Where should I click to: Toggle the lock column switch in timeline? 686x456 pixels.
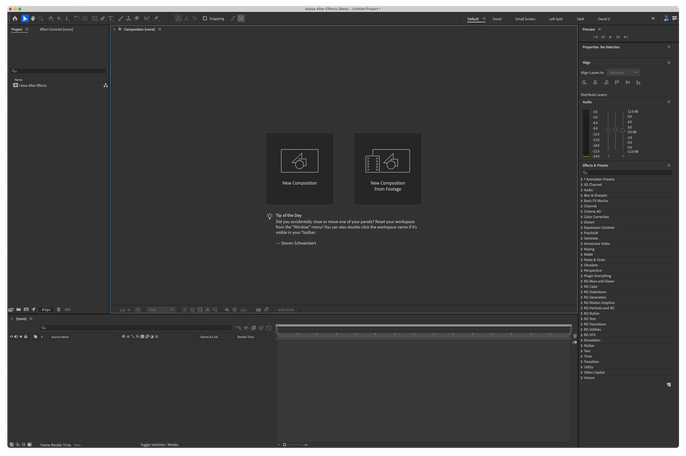tap(26, 337)
